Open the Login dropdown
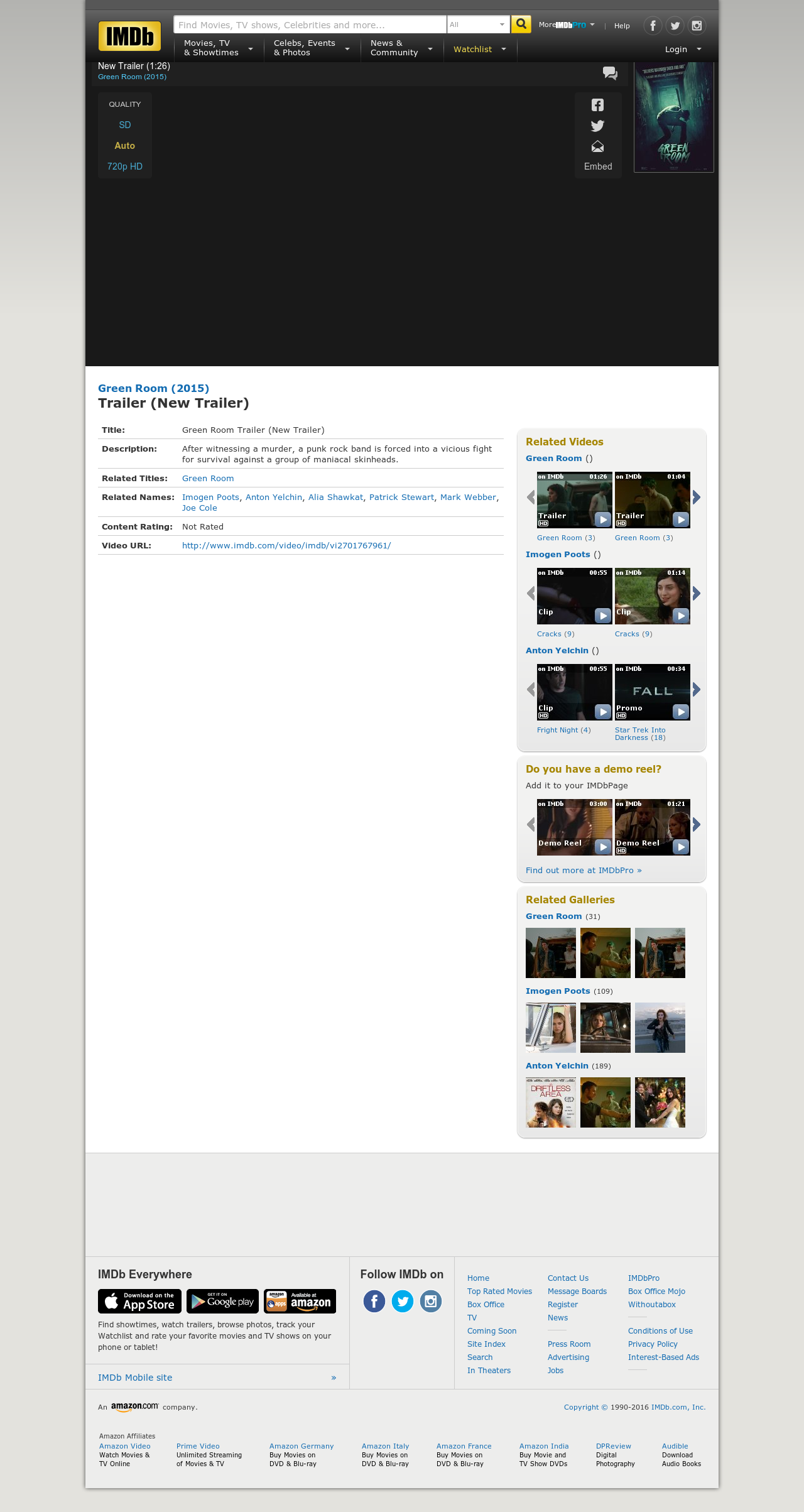 pyautogui.click(x=683, y=49)
